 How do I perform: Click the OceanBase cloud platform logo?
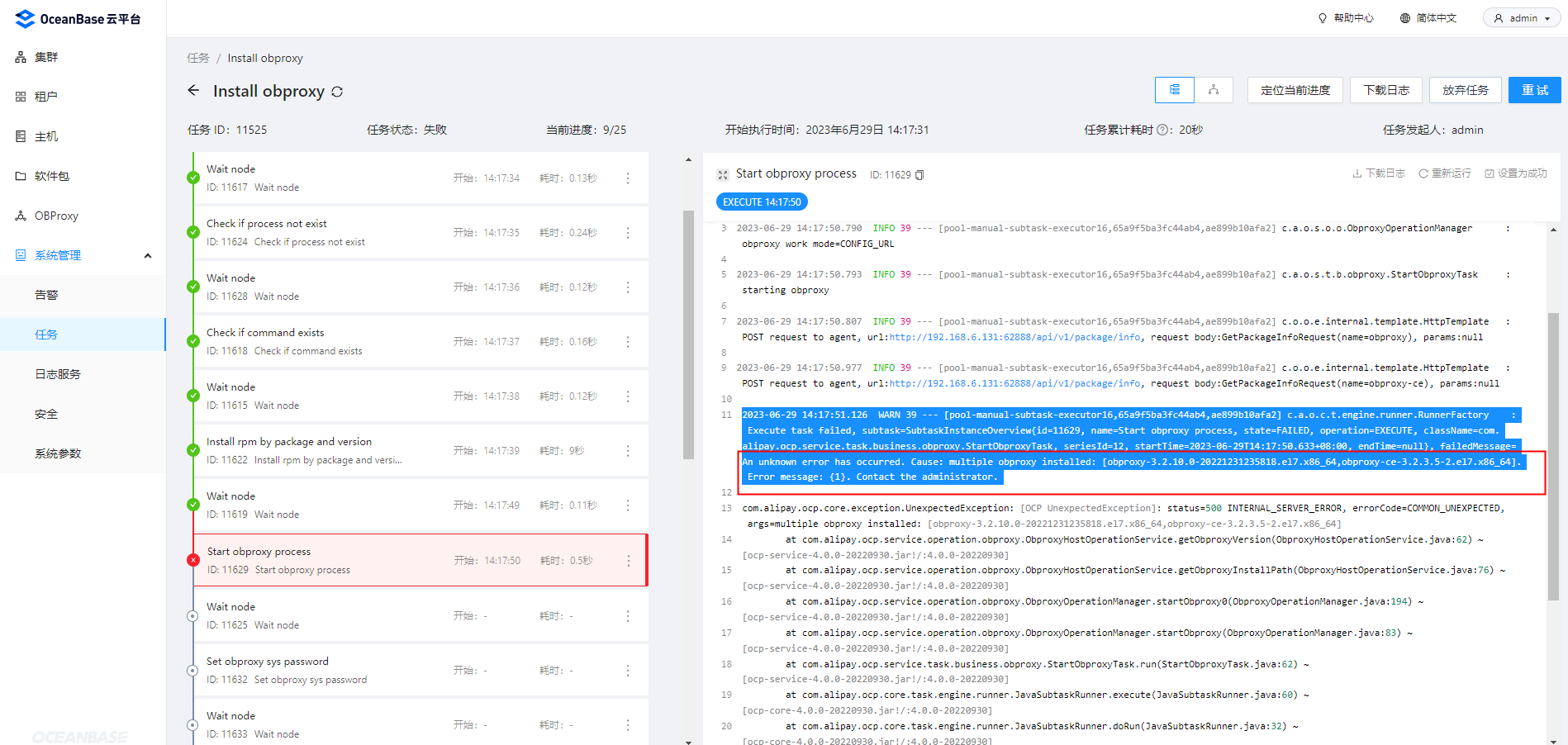pyautogui.click(x=78, y=18)
